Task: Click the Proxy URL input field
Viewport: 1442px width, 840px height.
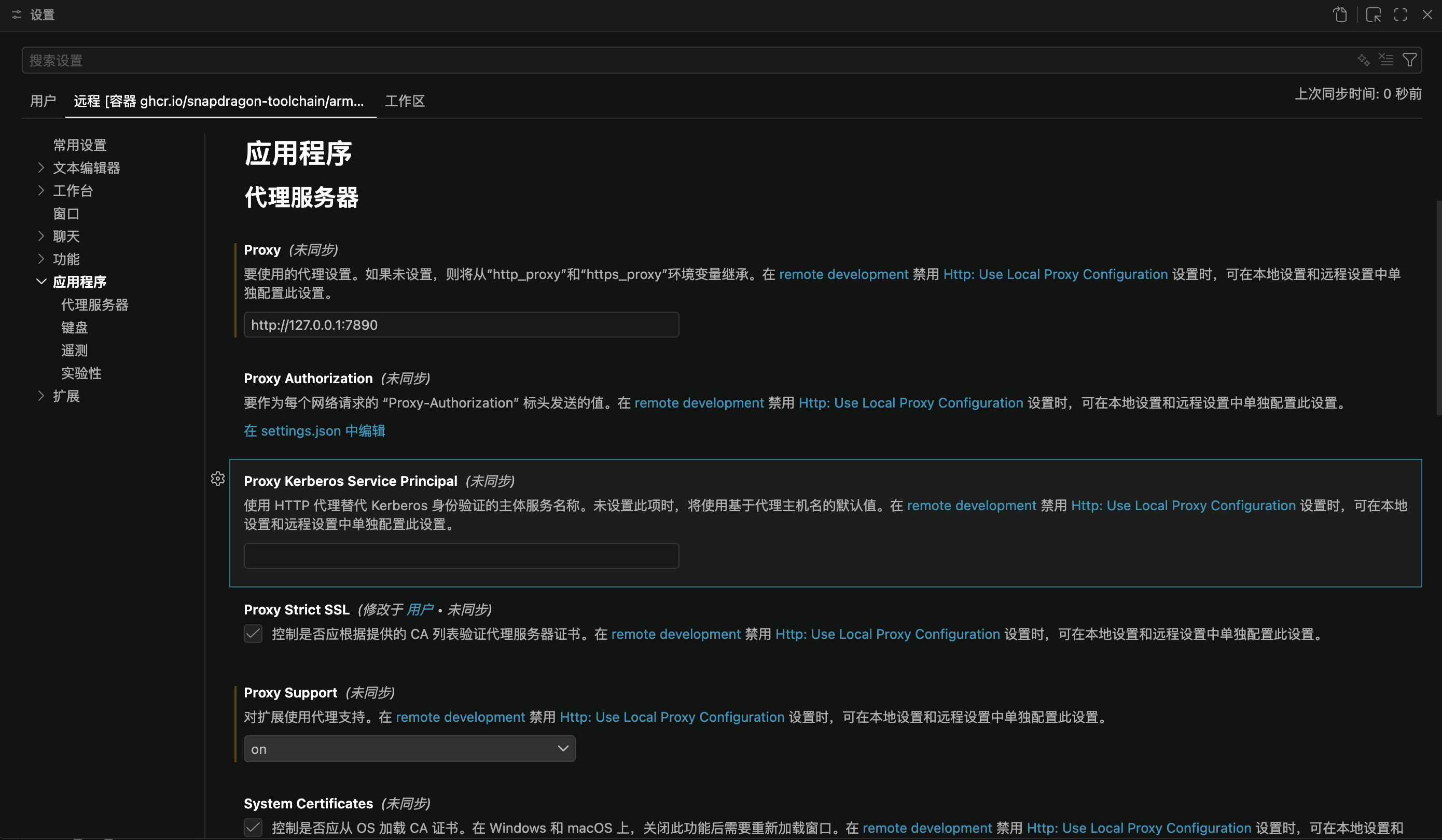Action: click(x=461, y=325)
